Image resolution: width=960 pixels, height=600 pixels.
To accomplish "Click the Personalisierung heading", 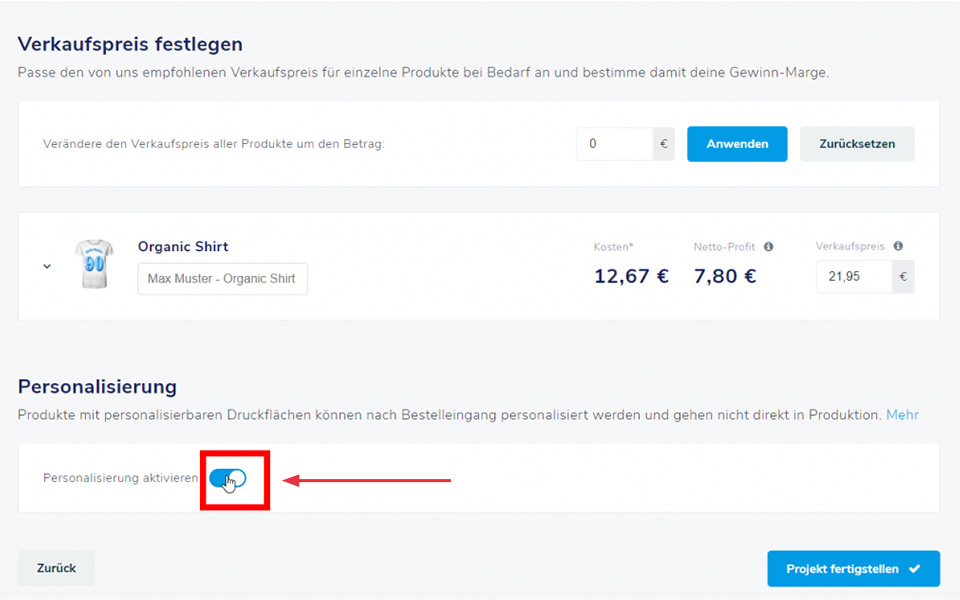I will tap(97, 386).
